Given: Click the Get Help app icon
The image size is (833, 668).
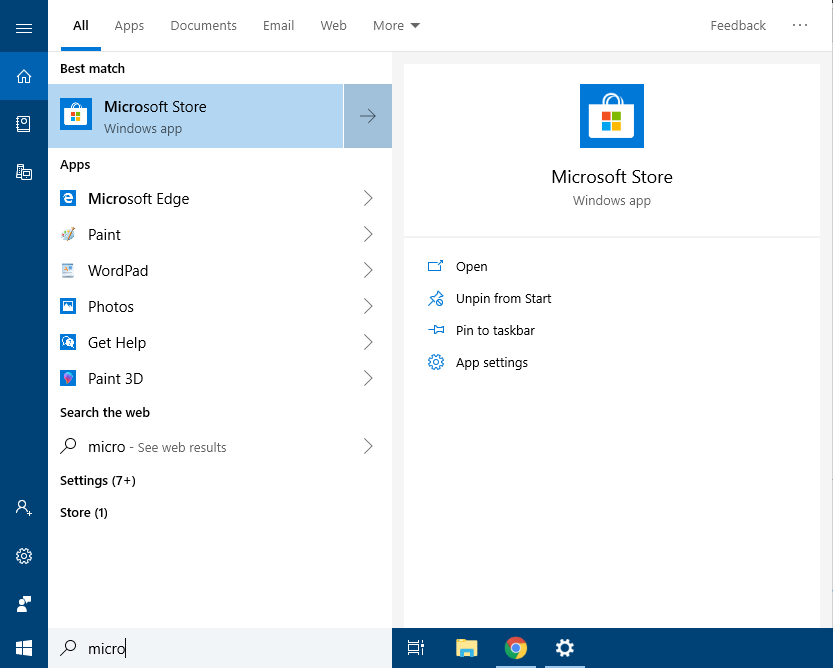Looking at the screenshot, I should point(68,342).
